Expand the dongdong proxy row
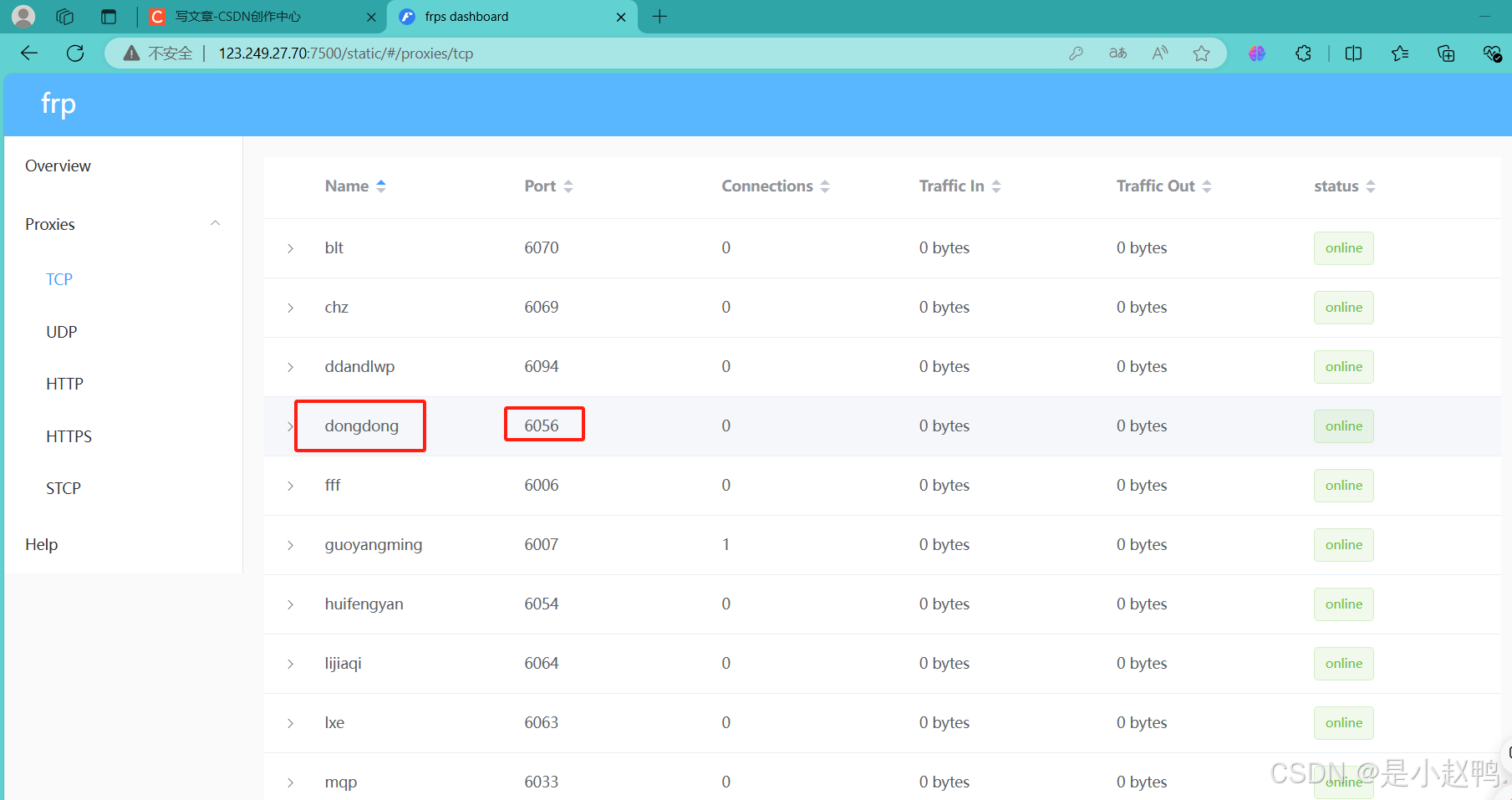The width and height of the screenshot is (1512, 800). click(290, 426)
